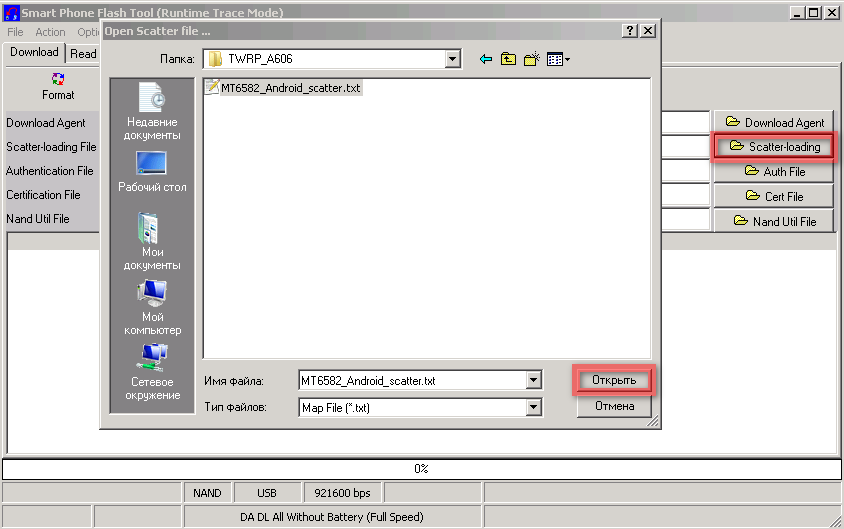This screenshot has width=844, height=529.
Task: Click the USB status cell
Action: click(267, 493)
